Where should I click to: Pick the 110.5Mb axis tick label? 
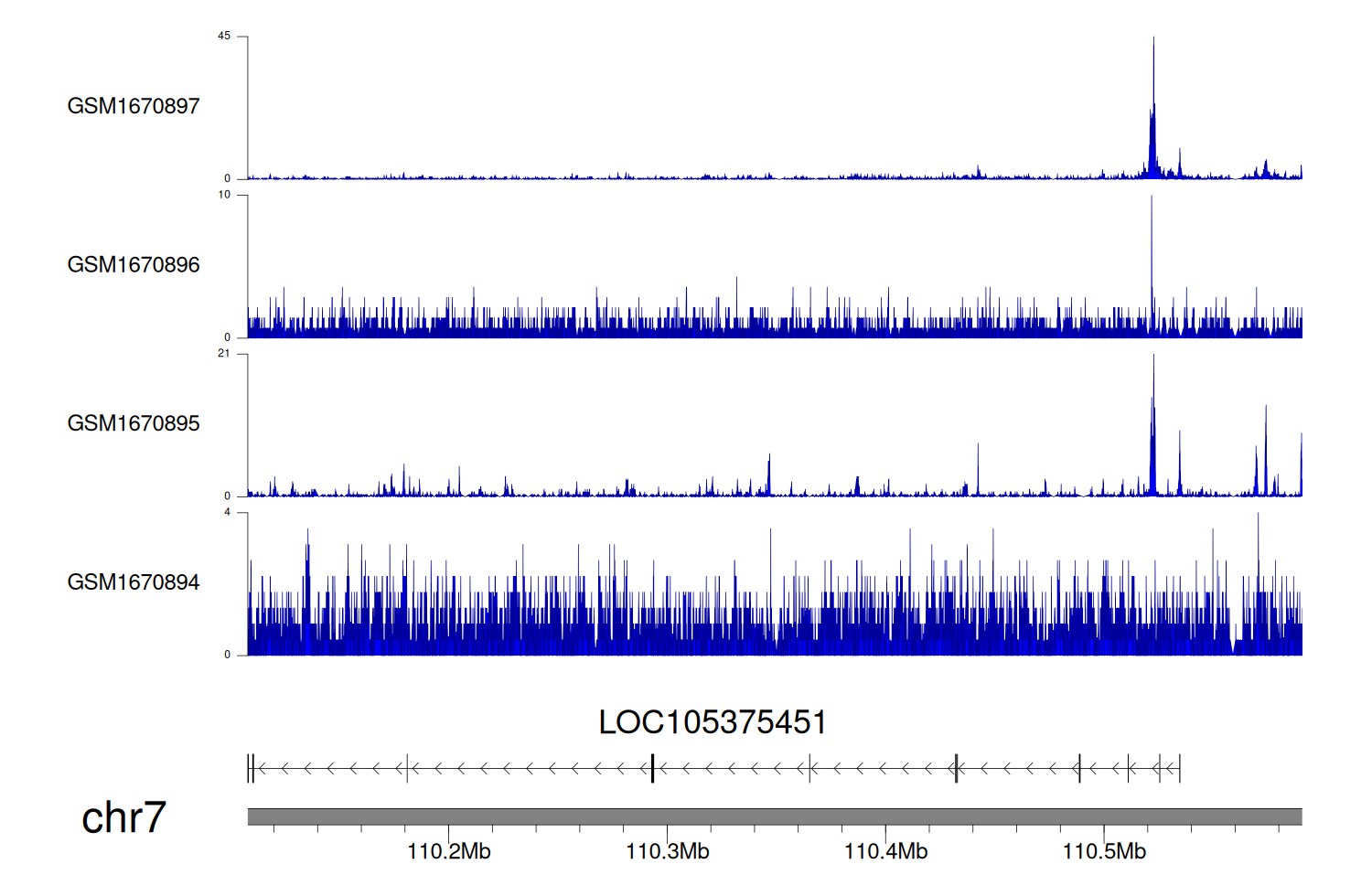pos(1104,852)
